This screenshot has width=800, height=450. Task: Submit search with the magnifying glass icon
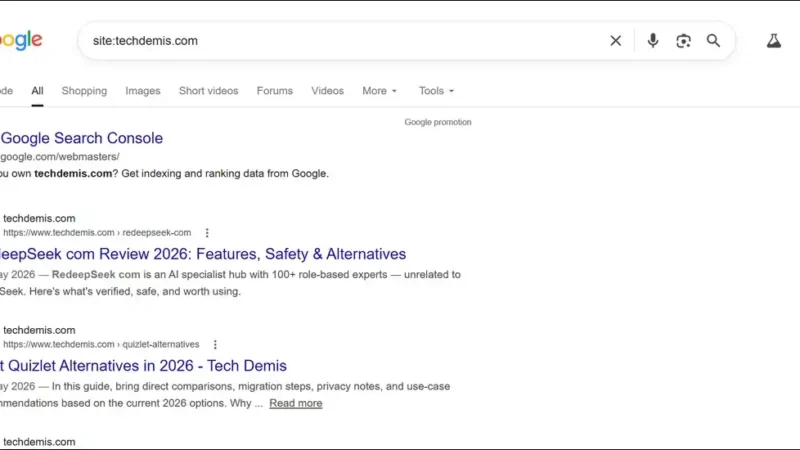713,41
